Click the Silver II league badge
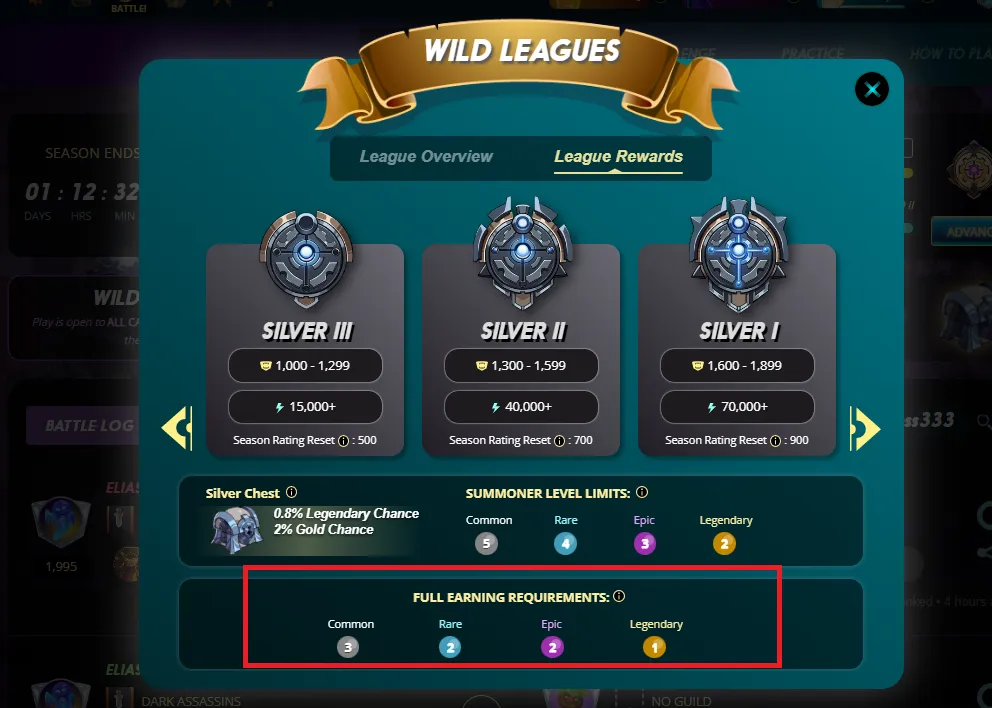The image size is (992, 708). [523, 253]
